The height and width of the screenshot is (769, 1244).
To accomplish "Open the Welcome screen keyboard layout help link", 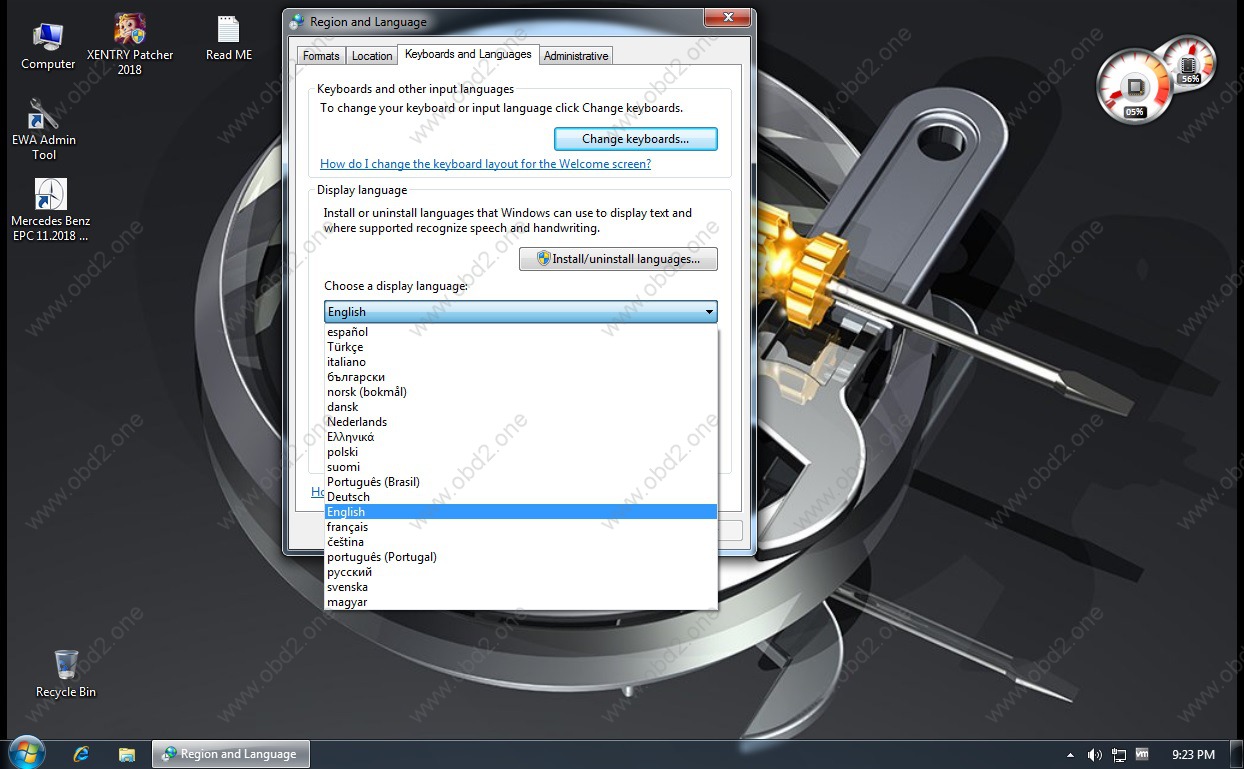I will point(485,164).
